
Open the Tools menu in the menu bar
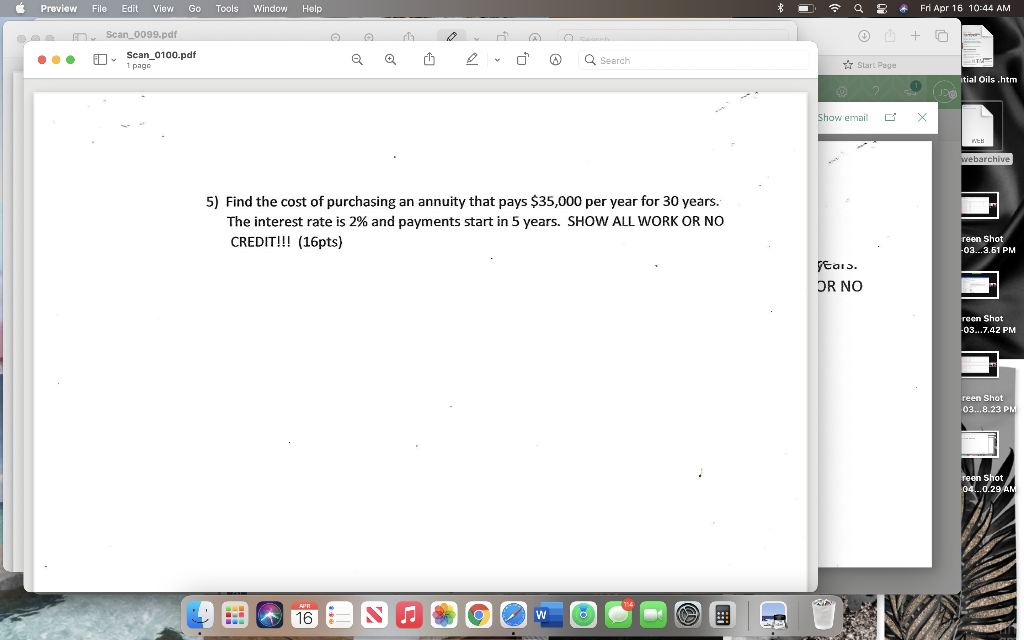click(x=225, y=8)
